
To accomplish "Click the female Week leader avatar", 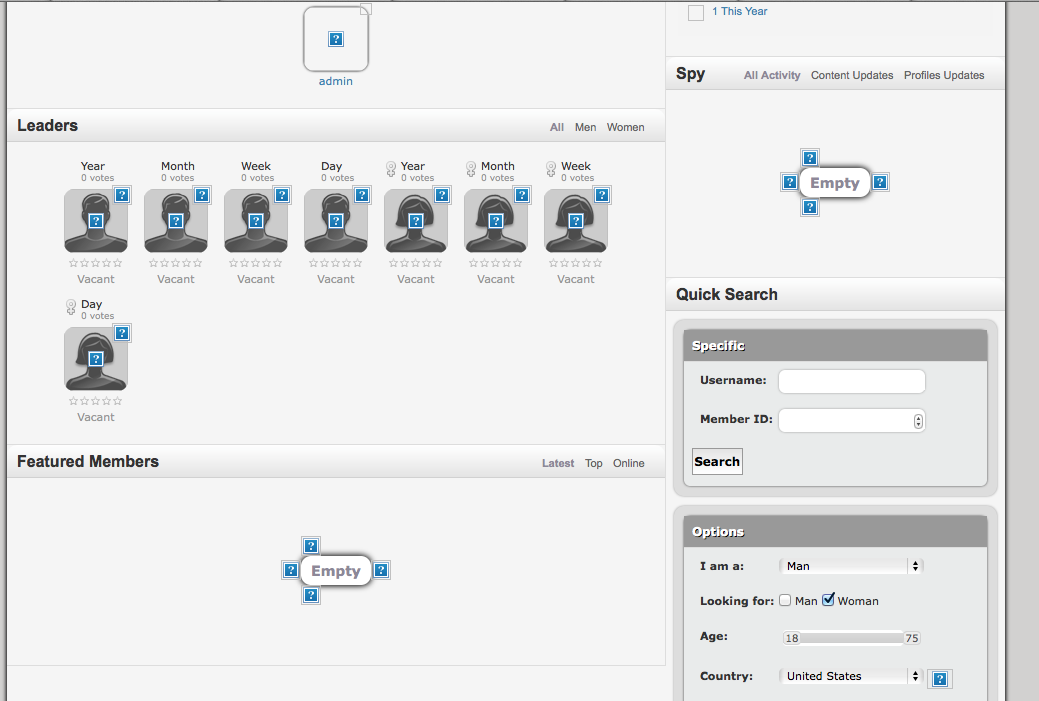I will click(x=576, y=221).
